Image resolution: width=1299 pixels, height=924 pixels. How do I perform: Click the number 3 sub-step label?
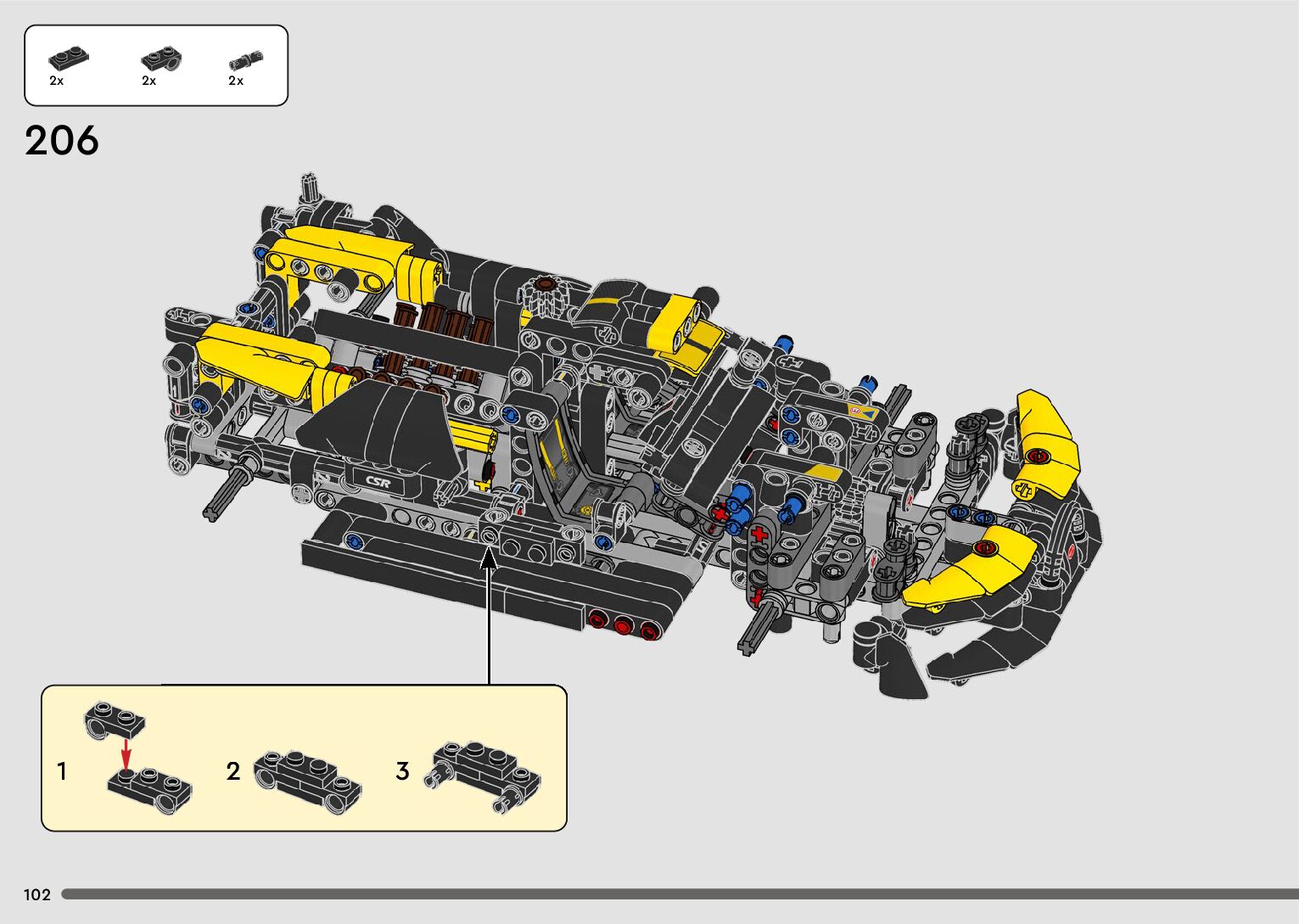pos(402,771)
